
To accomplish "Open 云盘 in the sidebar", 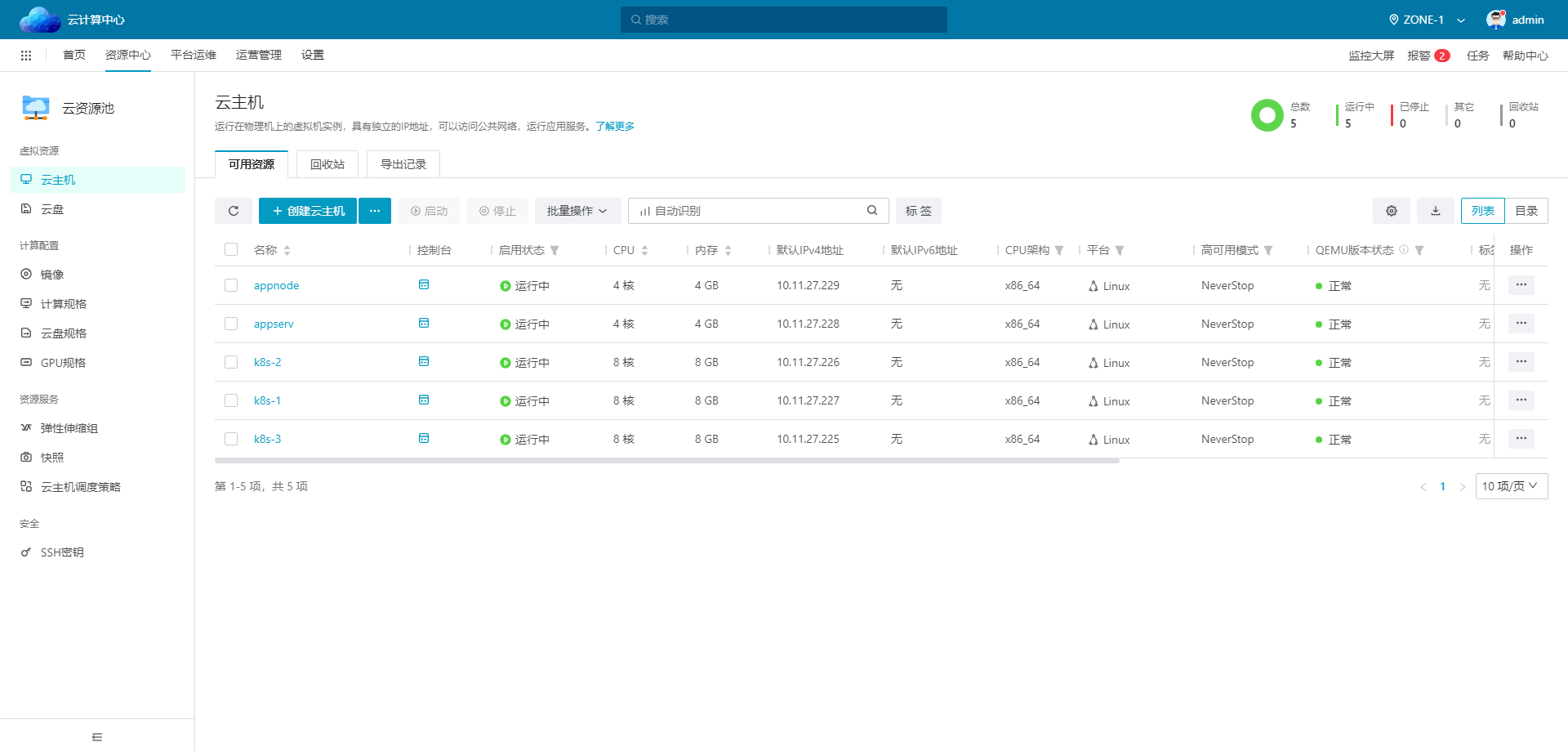I will (x=97, y=209).
